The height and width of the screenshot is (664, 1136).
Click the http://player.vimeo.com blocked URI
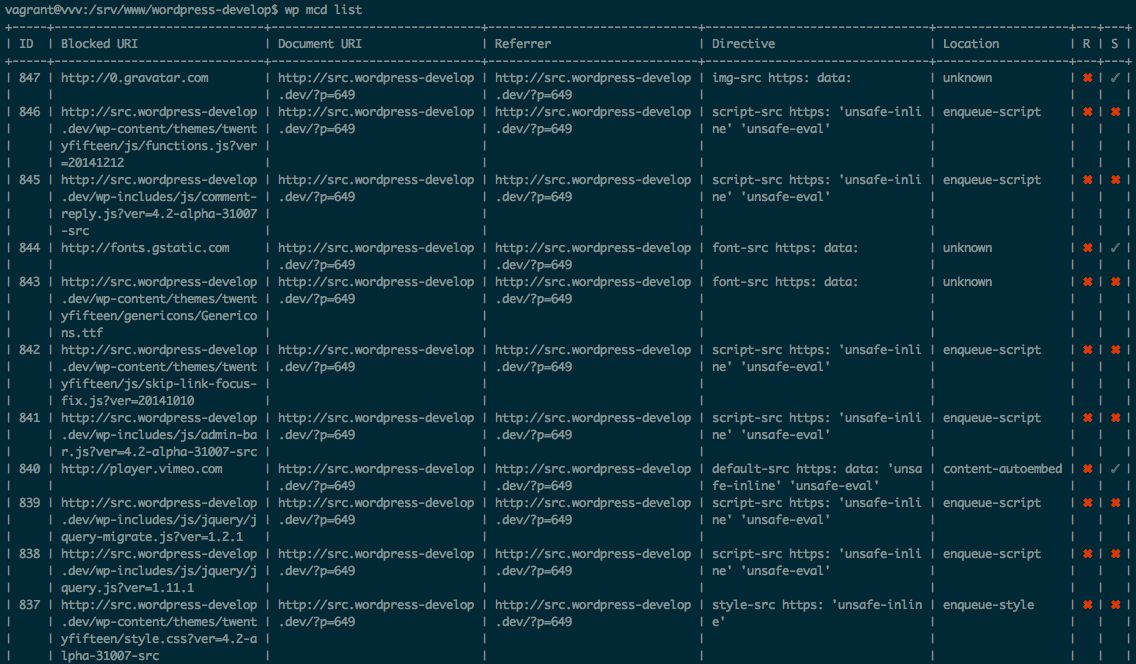(x=141, y=468)
